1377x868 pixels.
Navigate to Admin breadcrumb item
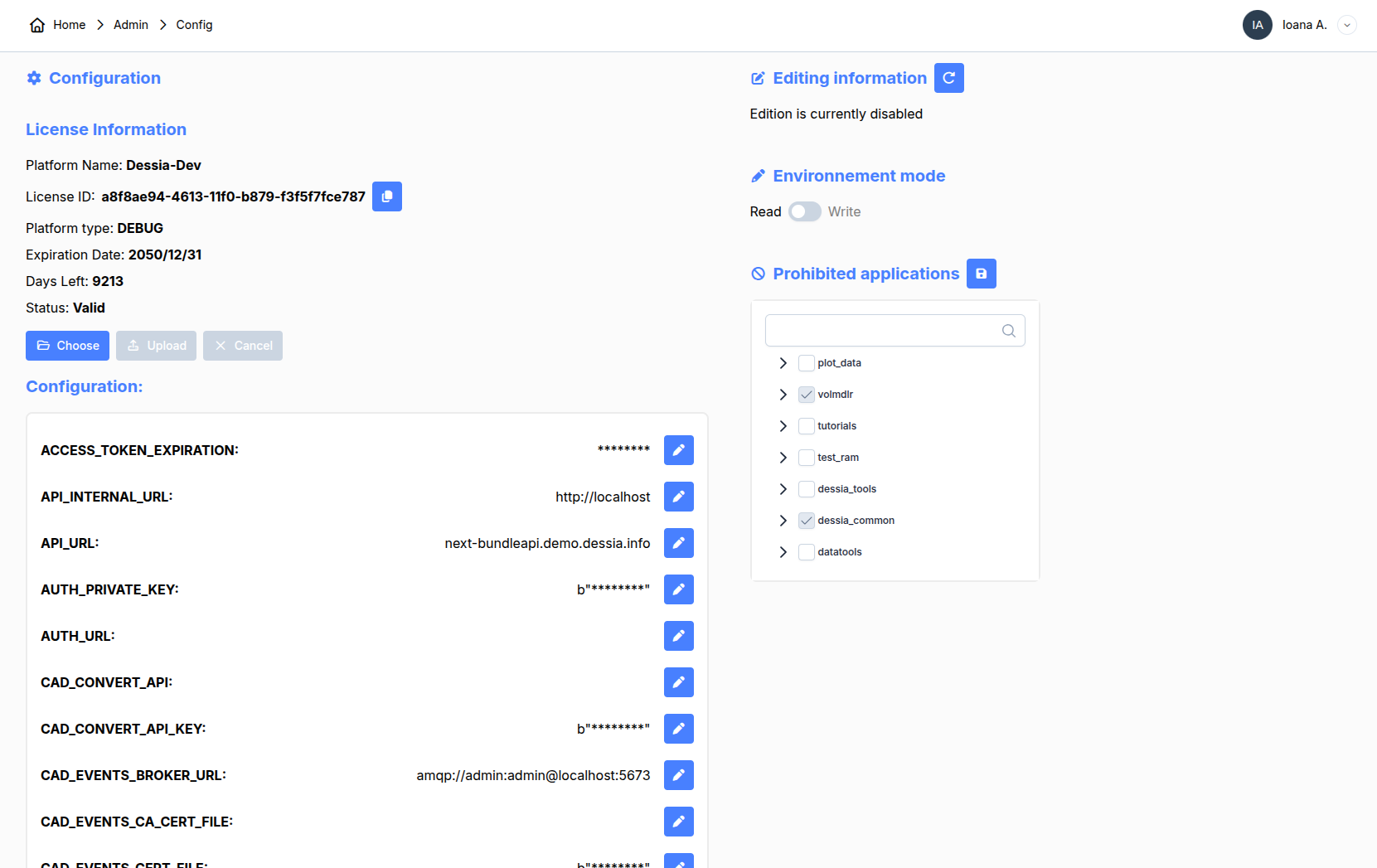pos(131,25)
